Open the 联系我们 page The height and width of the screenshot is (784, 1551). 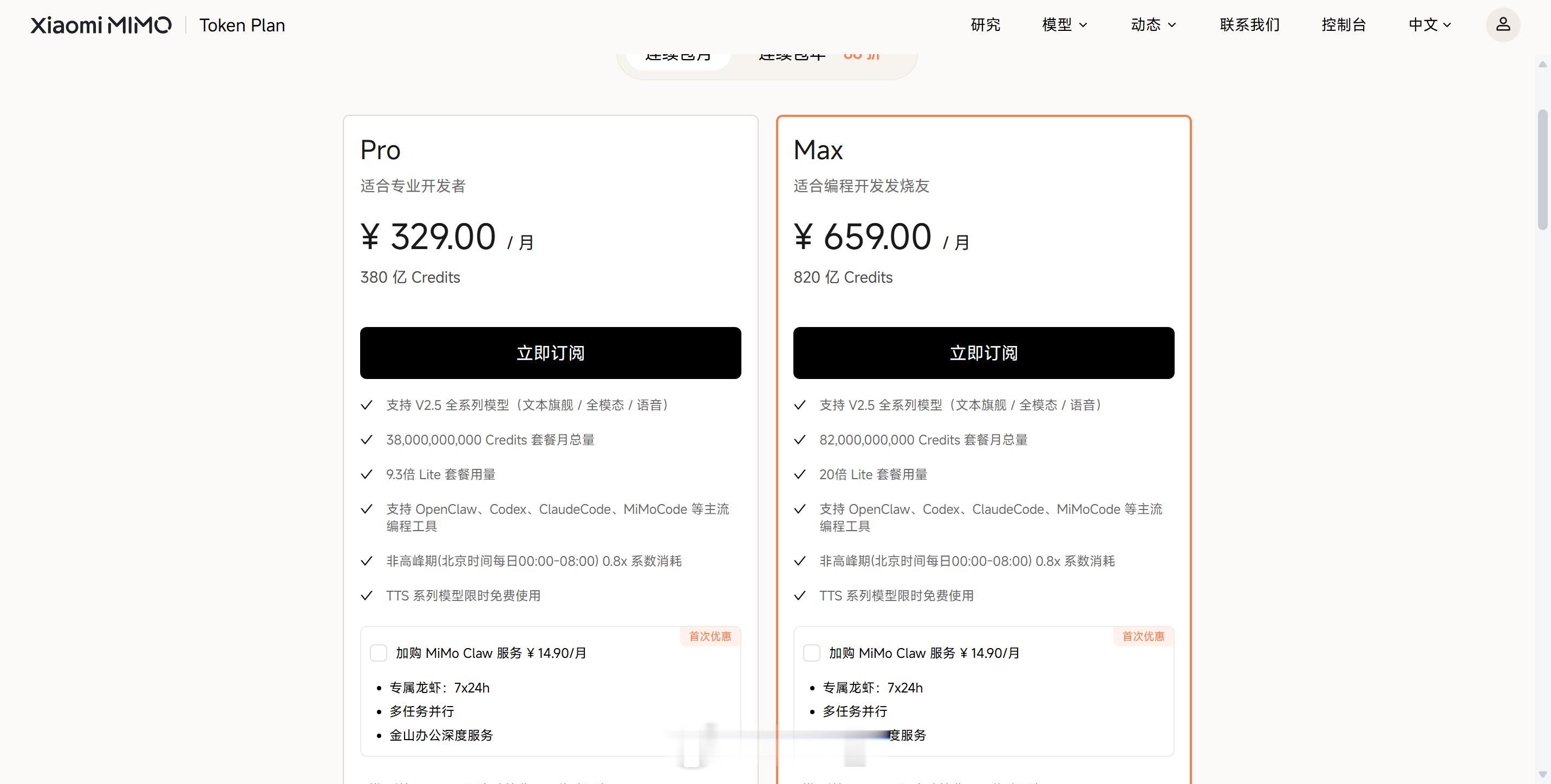[x=1250, y=25]
